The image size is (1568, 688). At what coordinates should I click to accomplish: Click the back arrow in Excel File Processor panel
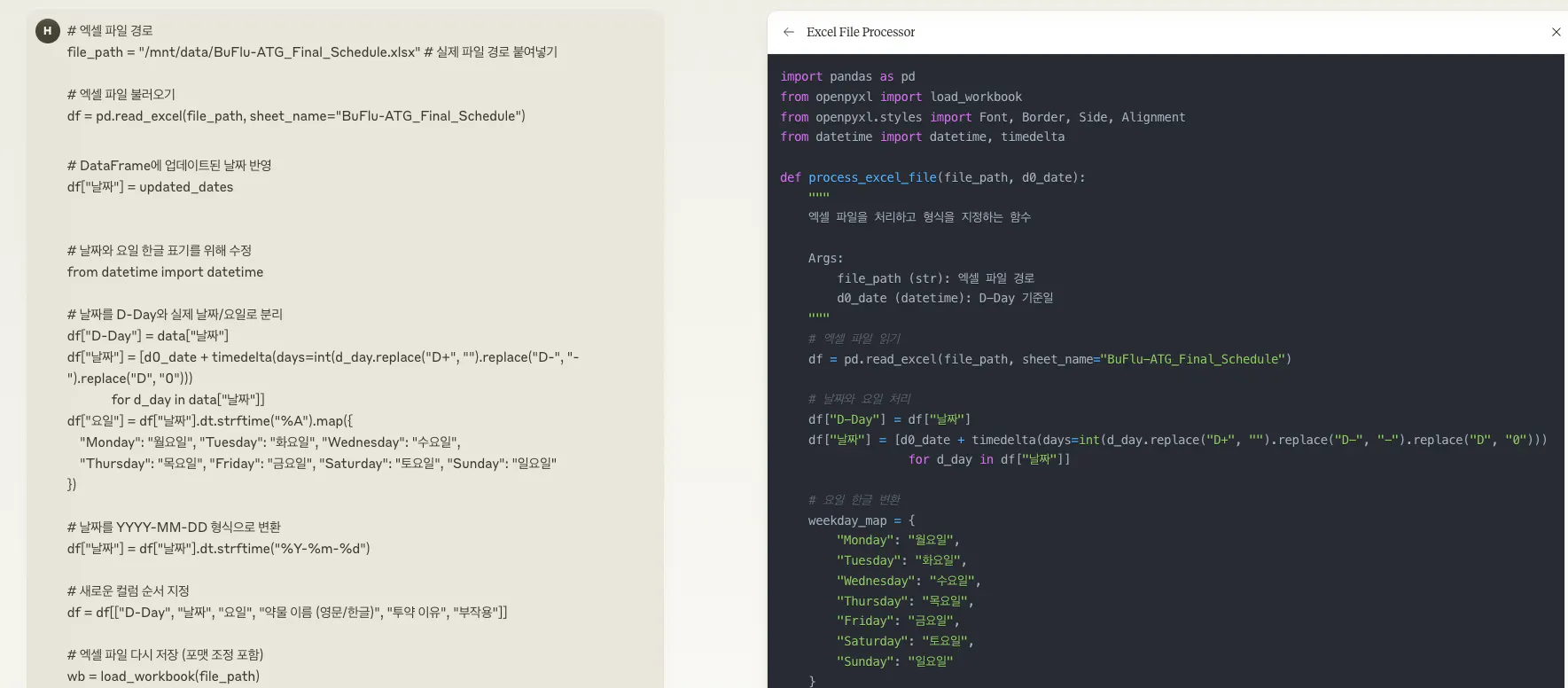click(789, 32)
